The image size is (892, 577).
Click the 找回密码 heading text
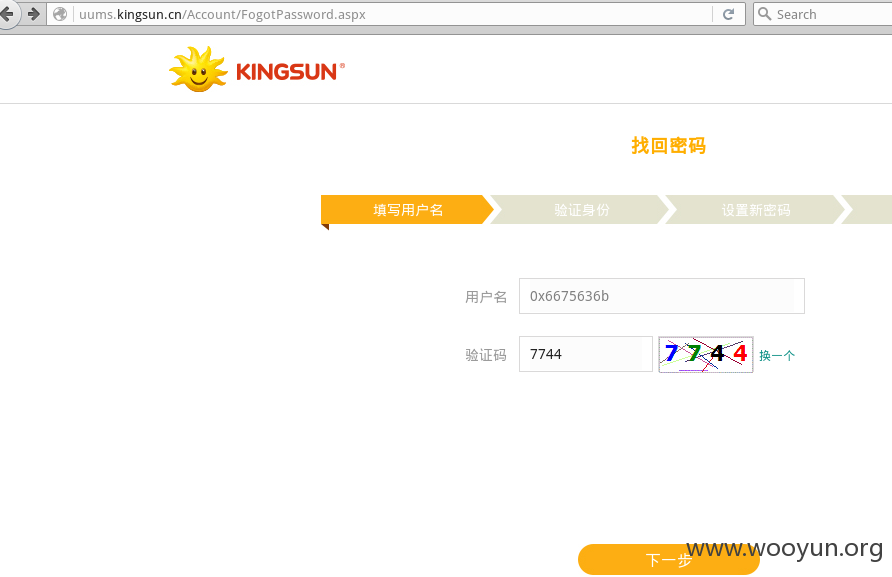668,146
